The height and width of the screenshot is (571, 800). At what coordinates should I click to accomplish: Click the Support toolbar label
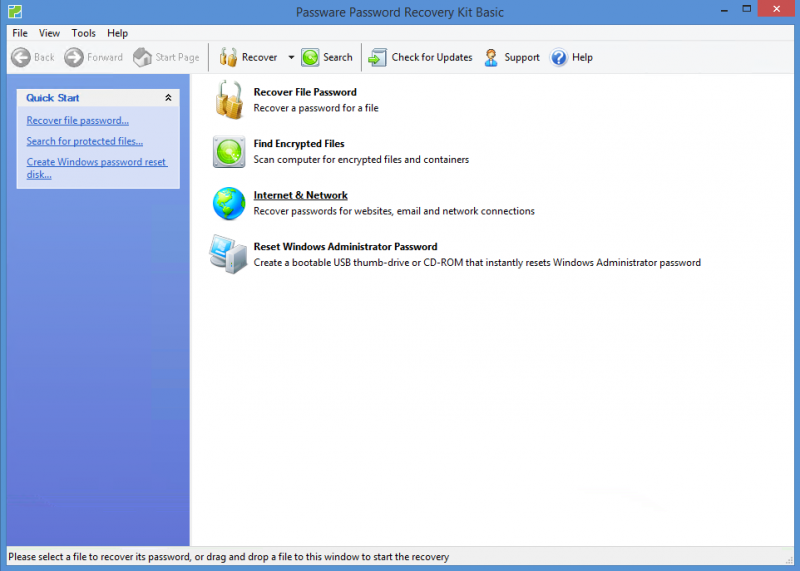click(x=522, y=57)
